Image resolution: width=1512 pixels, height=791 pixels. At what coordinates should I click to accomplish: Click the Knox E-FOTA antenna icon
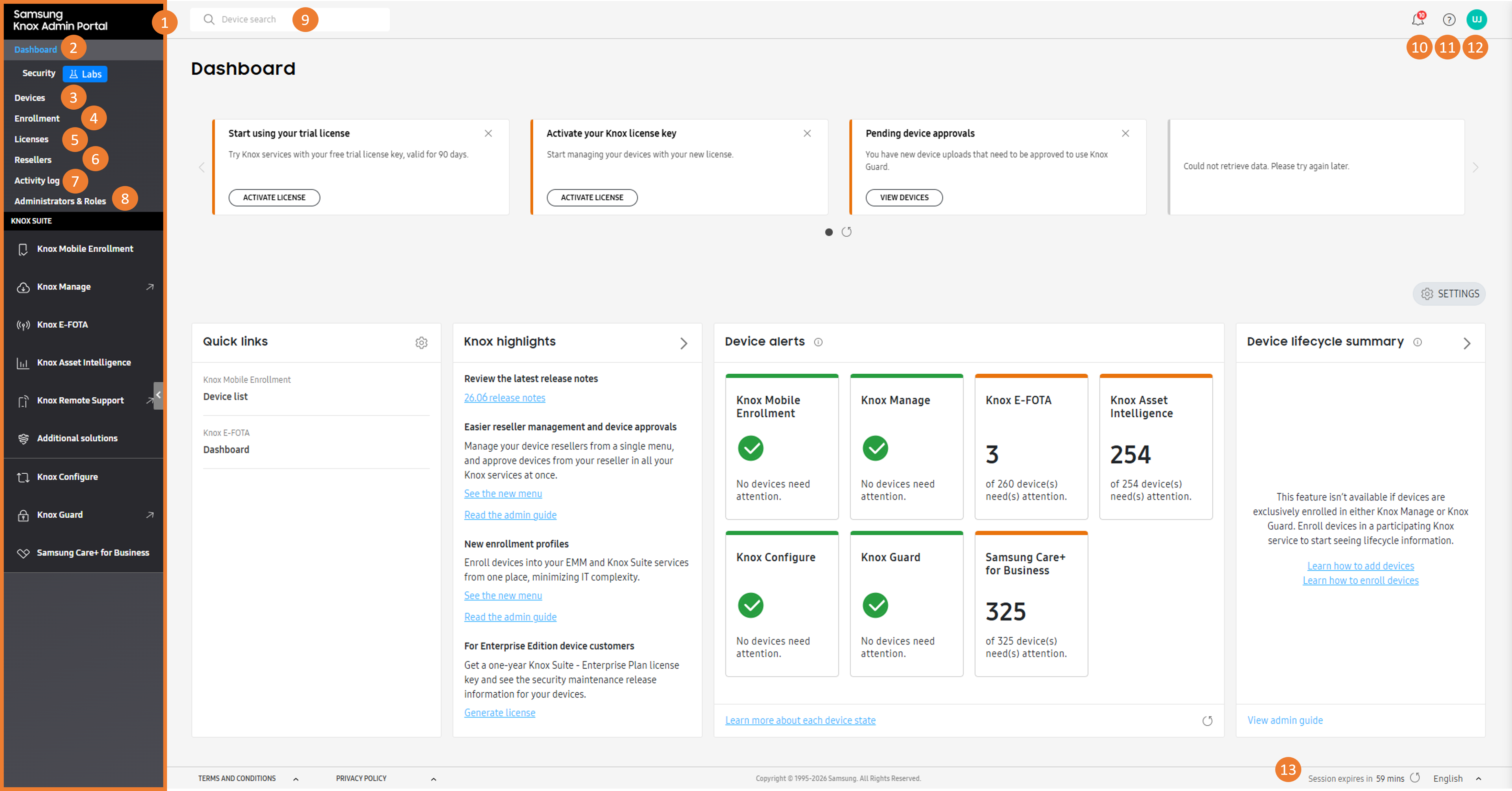[23, 325]
